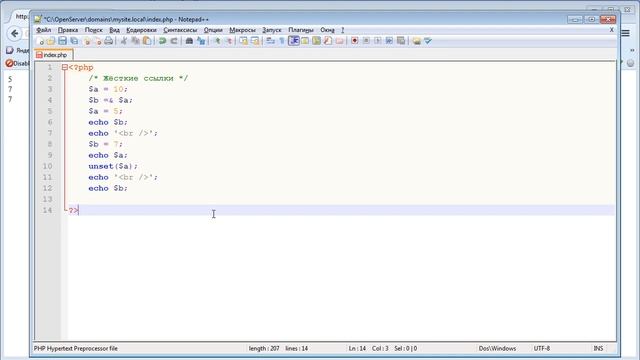The width and height of the screenshot is (640, 360).
Task: Click 'Ln : 14' in the status bar
Action: tap(357, 349)
